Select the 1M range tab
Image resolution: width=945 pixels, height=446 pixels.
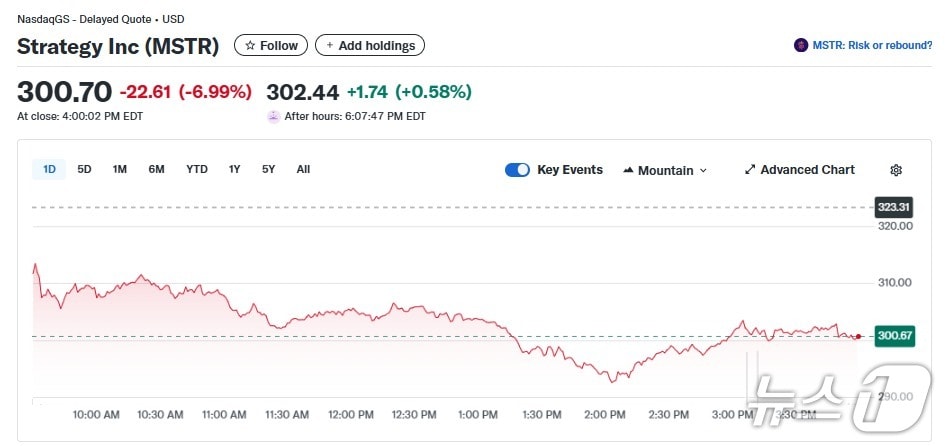click(x=120, y=169)
